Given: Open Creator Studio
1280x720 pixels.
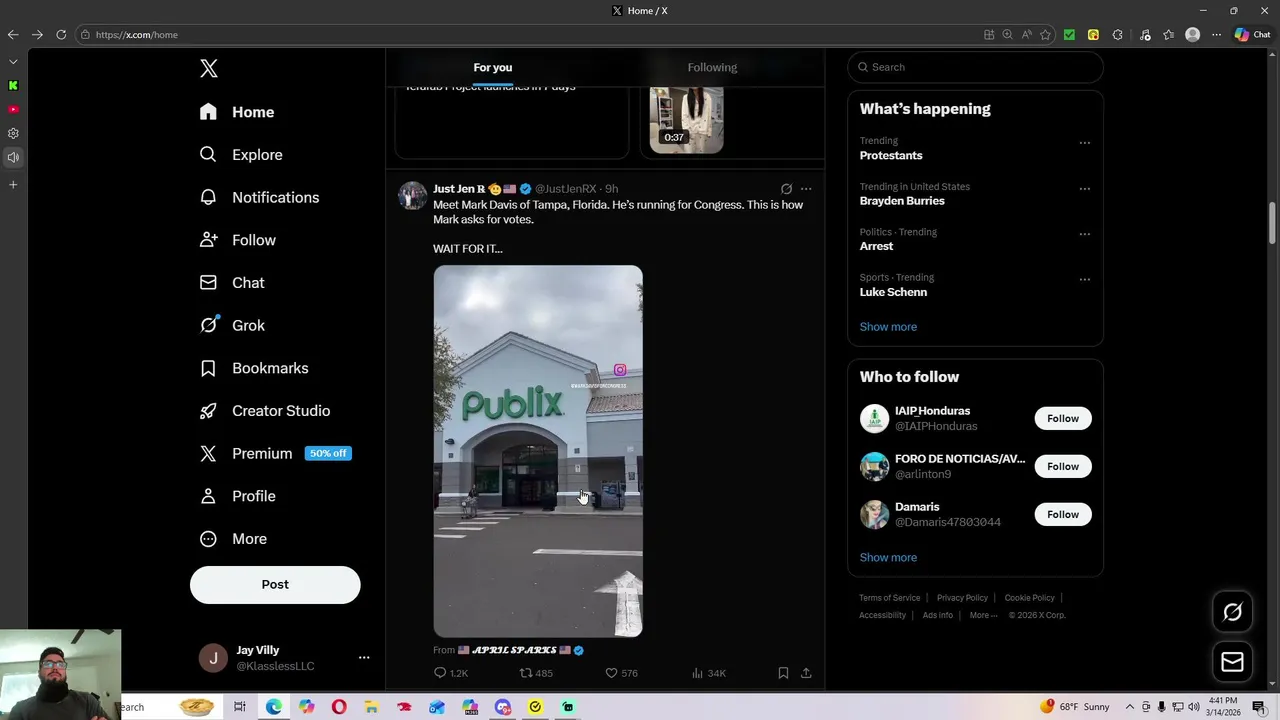Looking at the screenshot, I should (265, 411).
